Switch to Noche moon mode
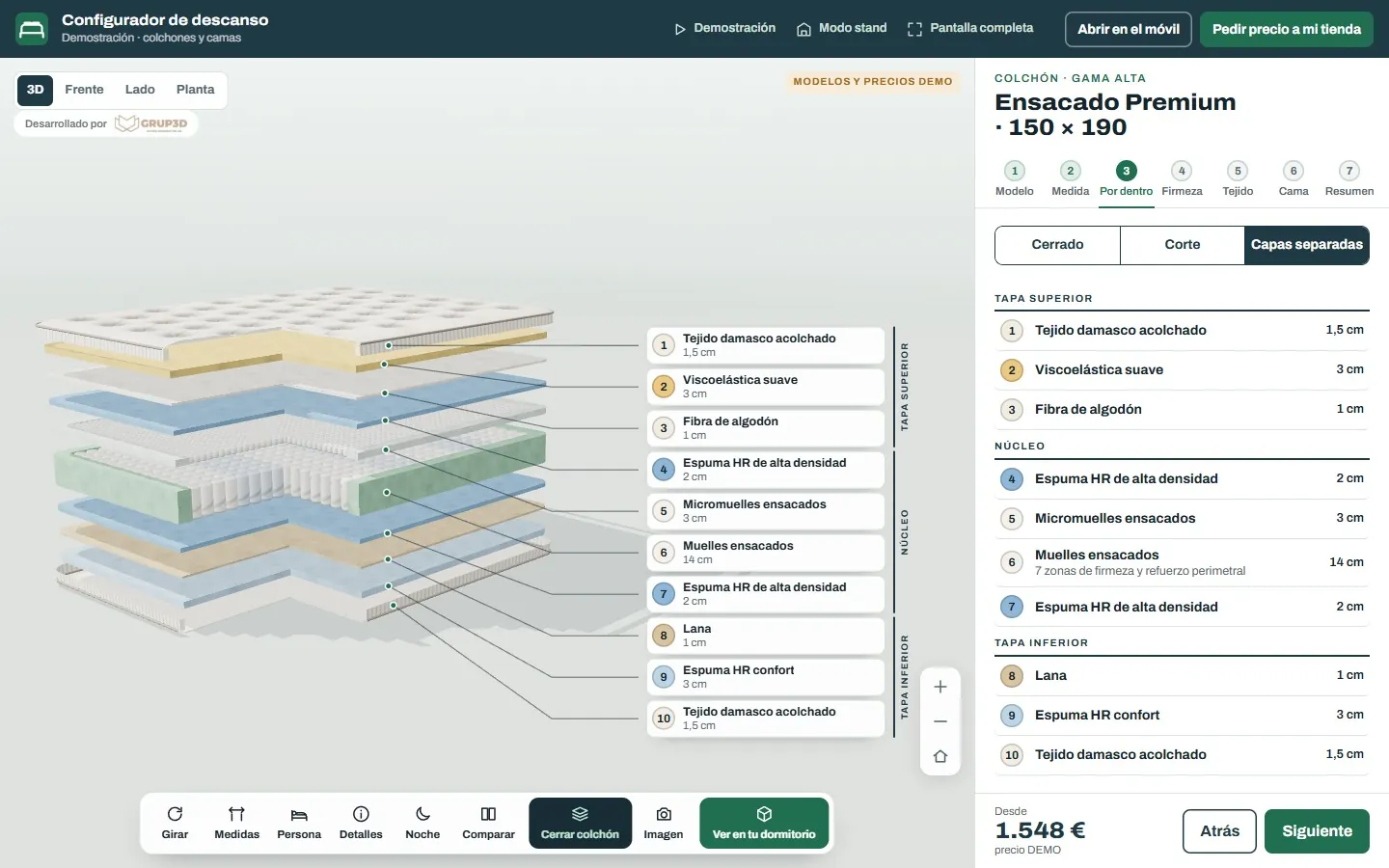The image size is (1389, 868). [422, 823]
